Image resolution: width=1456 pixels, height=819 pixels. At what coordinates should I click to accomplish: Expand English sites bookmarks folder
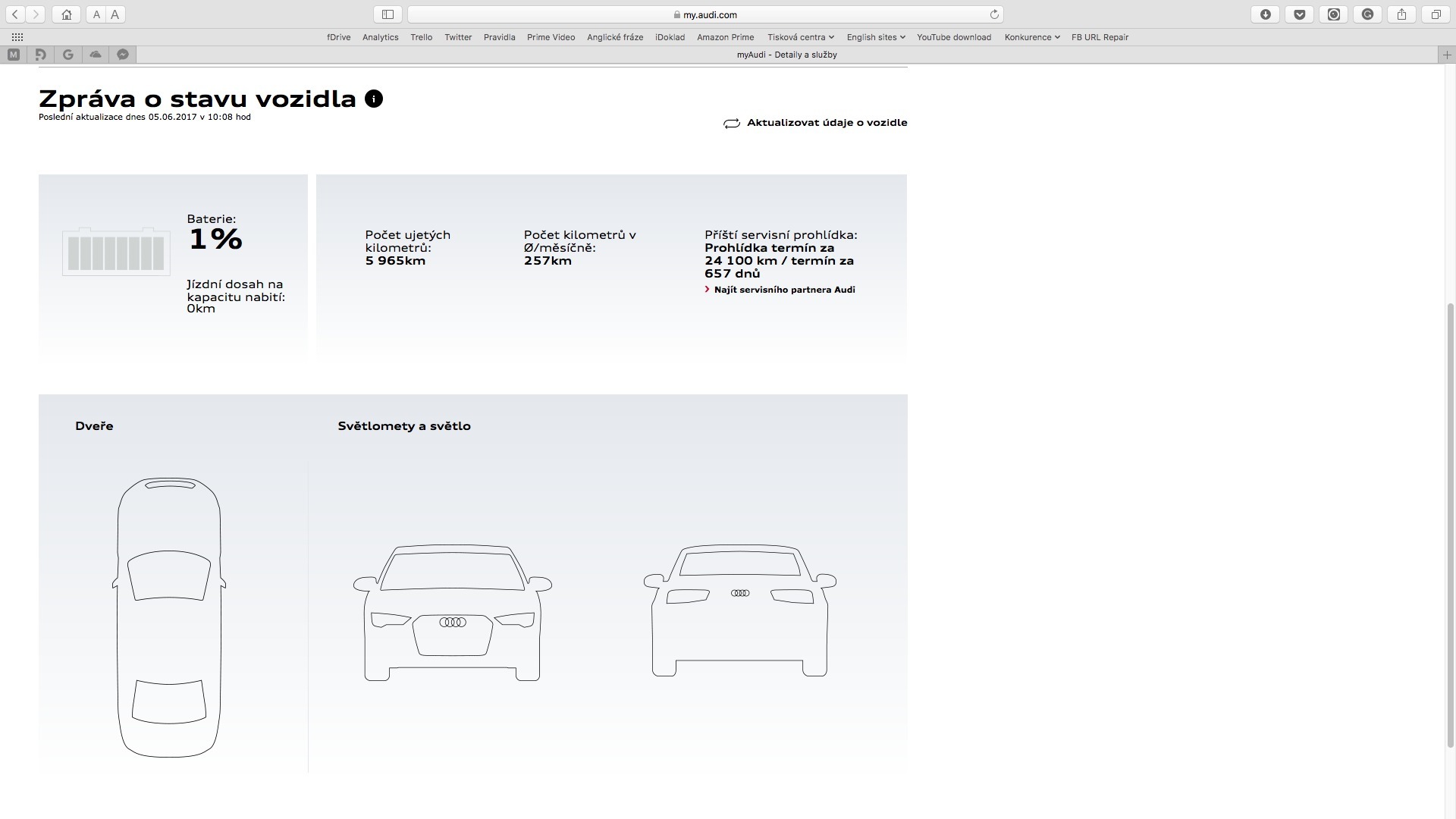pos(875,37)
